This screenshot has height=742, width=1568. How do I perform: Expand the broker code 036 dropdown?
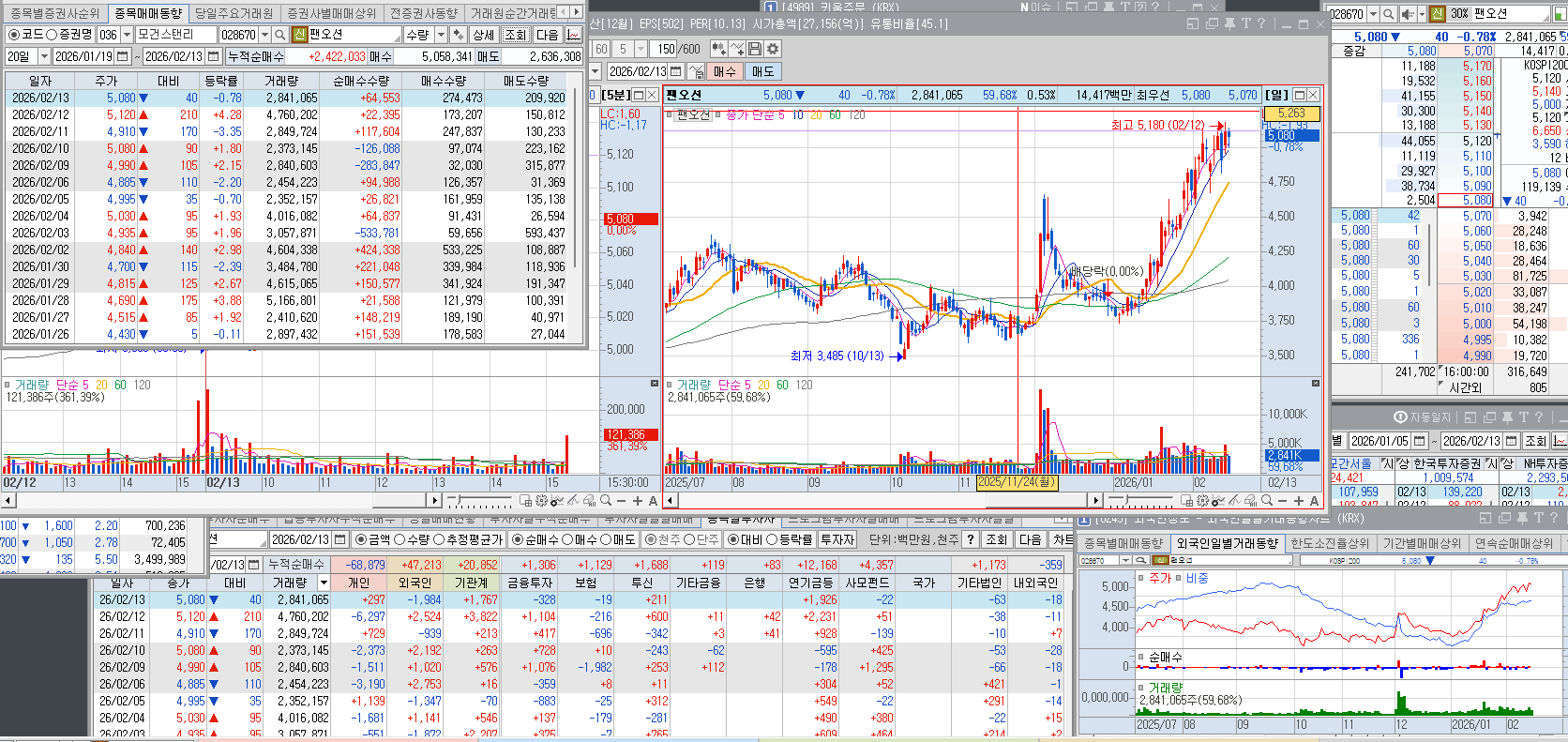click(127, 35)
